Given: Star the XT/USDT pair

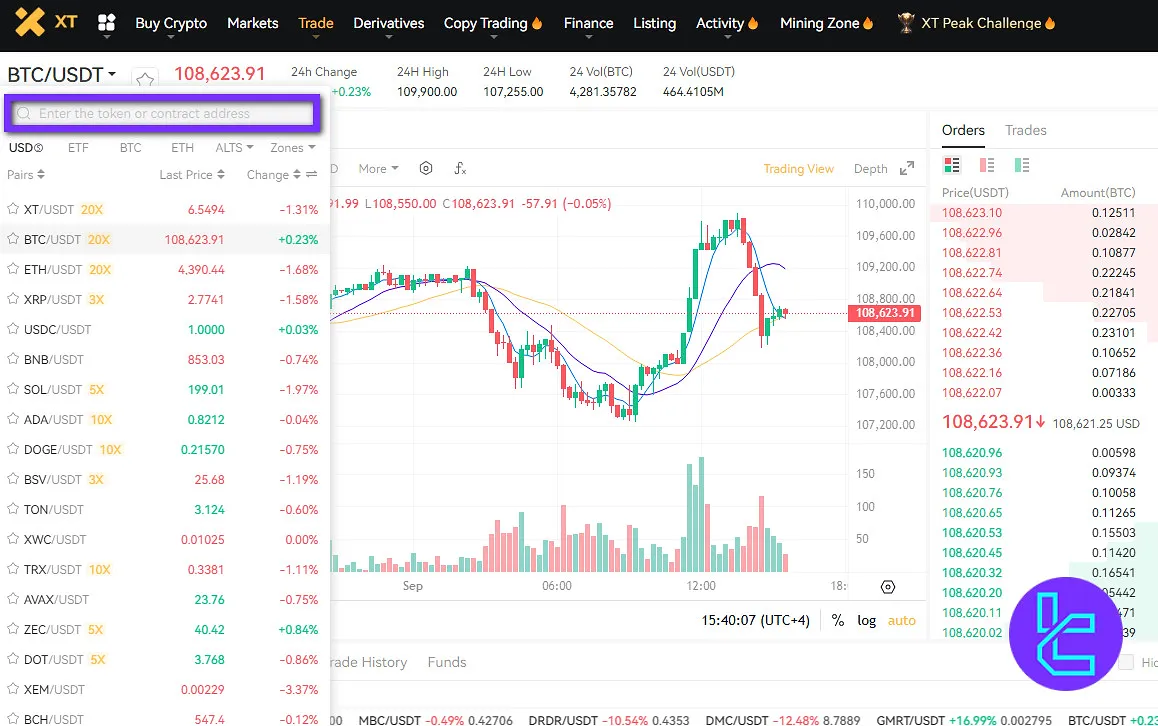Looking at the screenshot, I should click(x=13, y=209).
